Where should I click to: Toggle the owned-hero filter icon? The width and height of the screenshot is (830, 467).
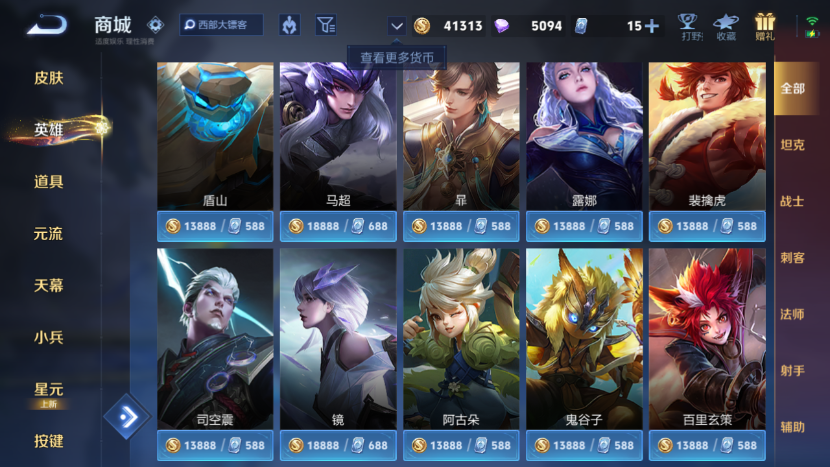point(290,25)
